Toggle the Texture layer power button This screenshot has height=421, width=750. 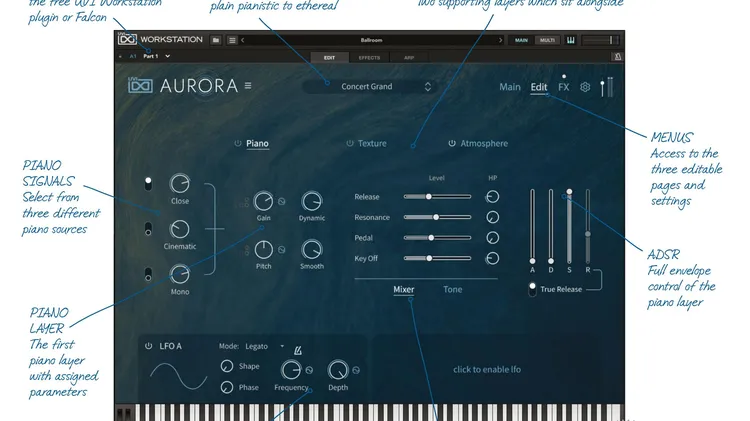point(350,143)
